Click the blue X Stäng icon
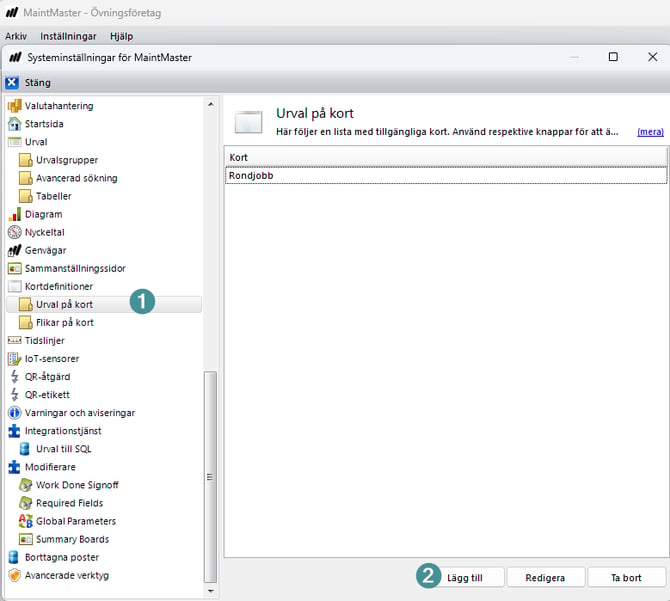Screen dimensions: 670x601 tap(12, 82)
